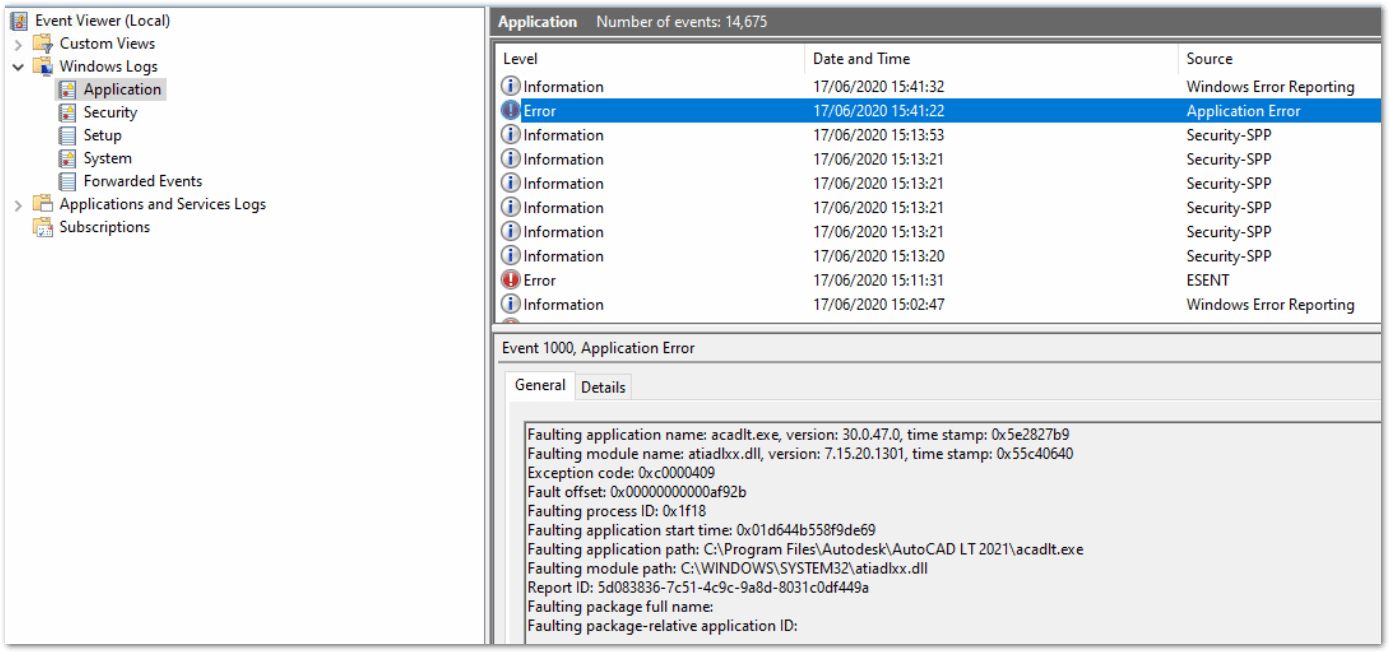This screenshot has height=653, width=1390.
Task: Expand the Custom Views tree node
Action: click(20, 43)
